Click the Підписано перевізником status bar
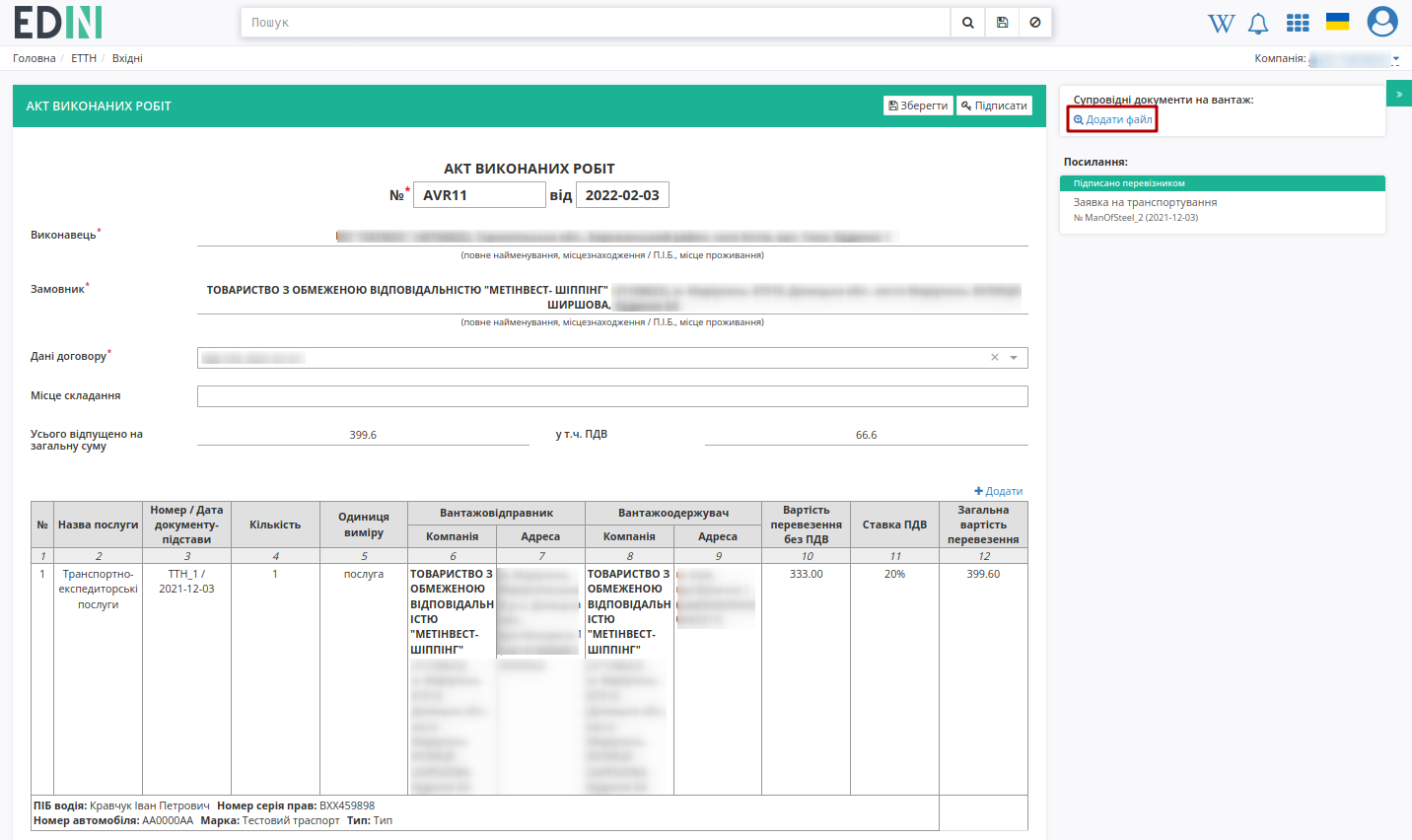 coord(1223,183)
